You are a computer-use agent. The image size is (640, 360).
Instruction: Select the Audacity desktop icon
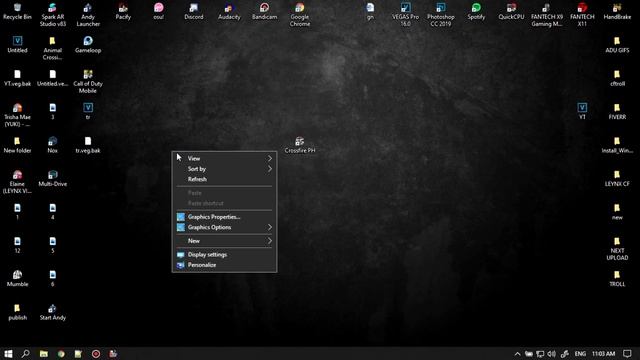point(229,11)
